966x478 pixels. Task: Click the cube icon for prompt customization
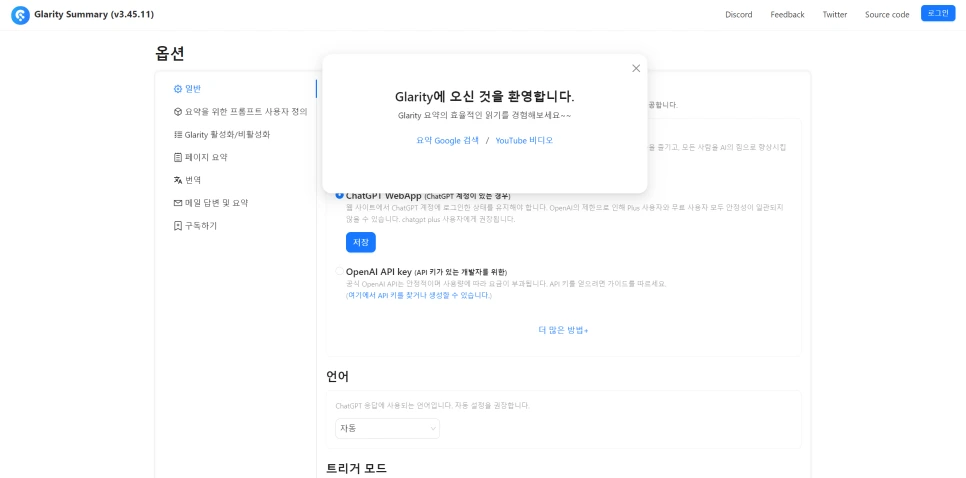click(x=178, y=111)
